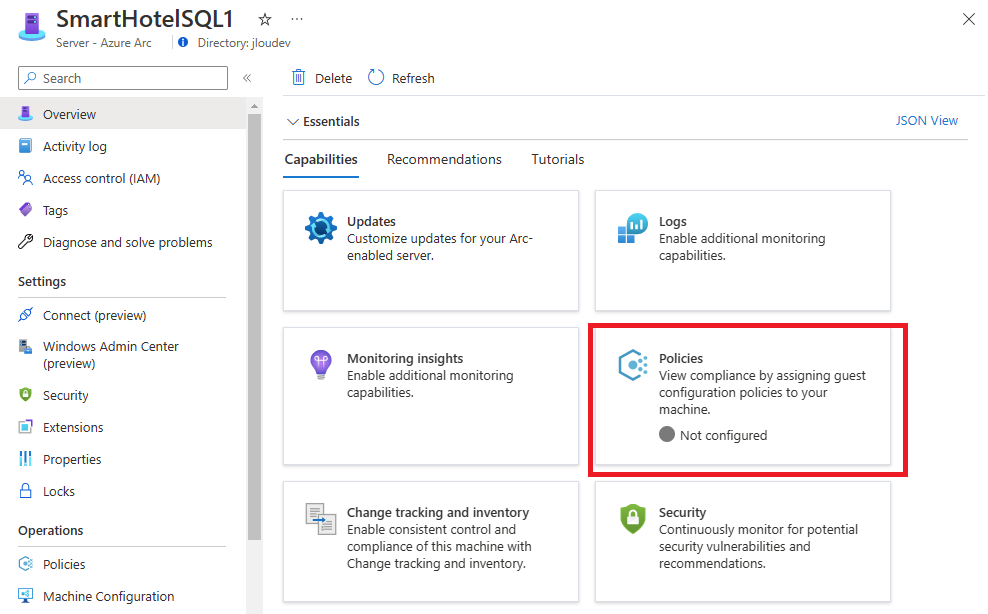Image resolution: width=988 pixels, height=614 pixels.
Task: Close the SmartHotelSQL1 blade with X
Action: 968,20
